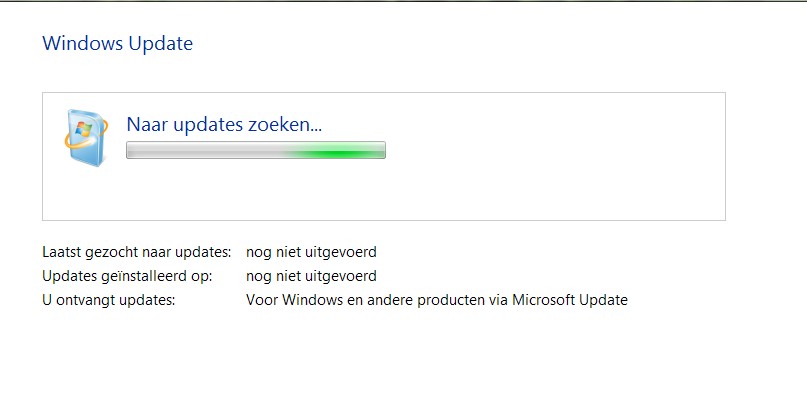Click the status panel border right of progress bar
The height and width of the screenshot is (398, 807).
pos(726,150)
